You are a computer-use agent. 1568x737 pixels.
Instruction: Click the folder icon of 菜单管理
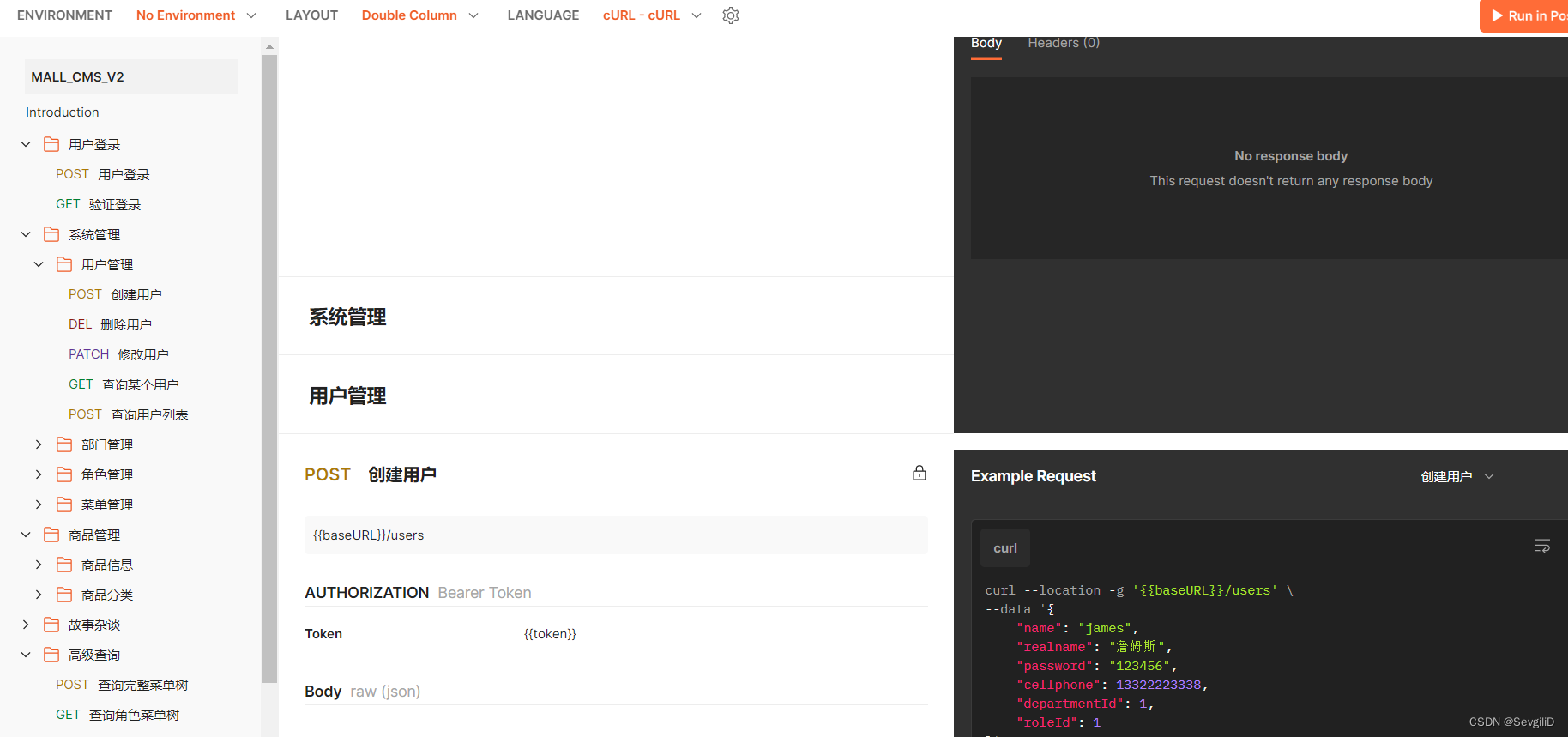(64, 504)
